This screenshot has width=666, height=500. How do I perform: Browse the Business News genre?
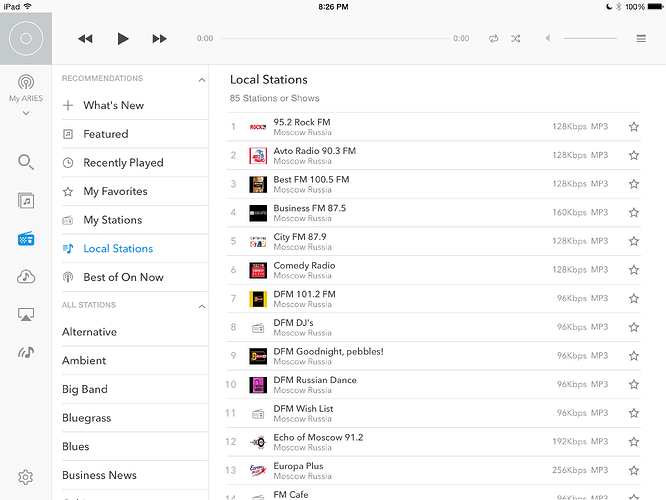(135, 475)
